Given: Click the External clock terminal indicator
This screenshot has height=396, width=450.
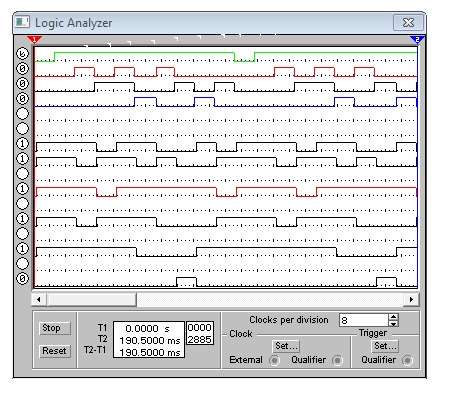Looking at the screenshot, I should (x=274, y=360).
